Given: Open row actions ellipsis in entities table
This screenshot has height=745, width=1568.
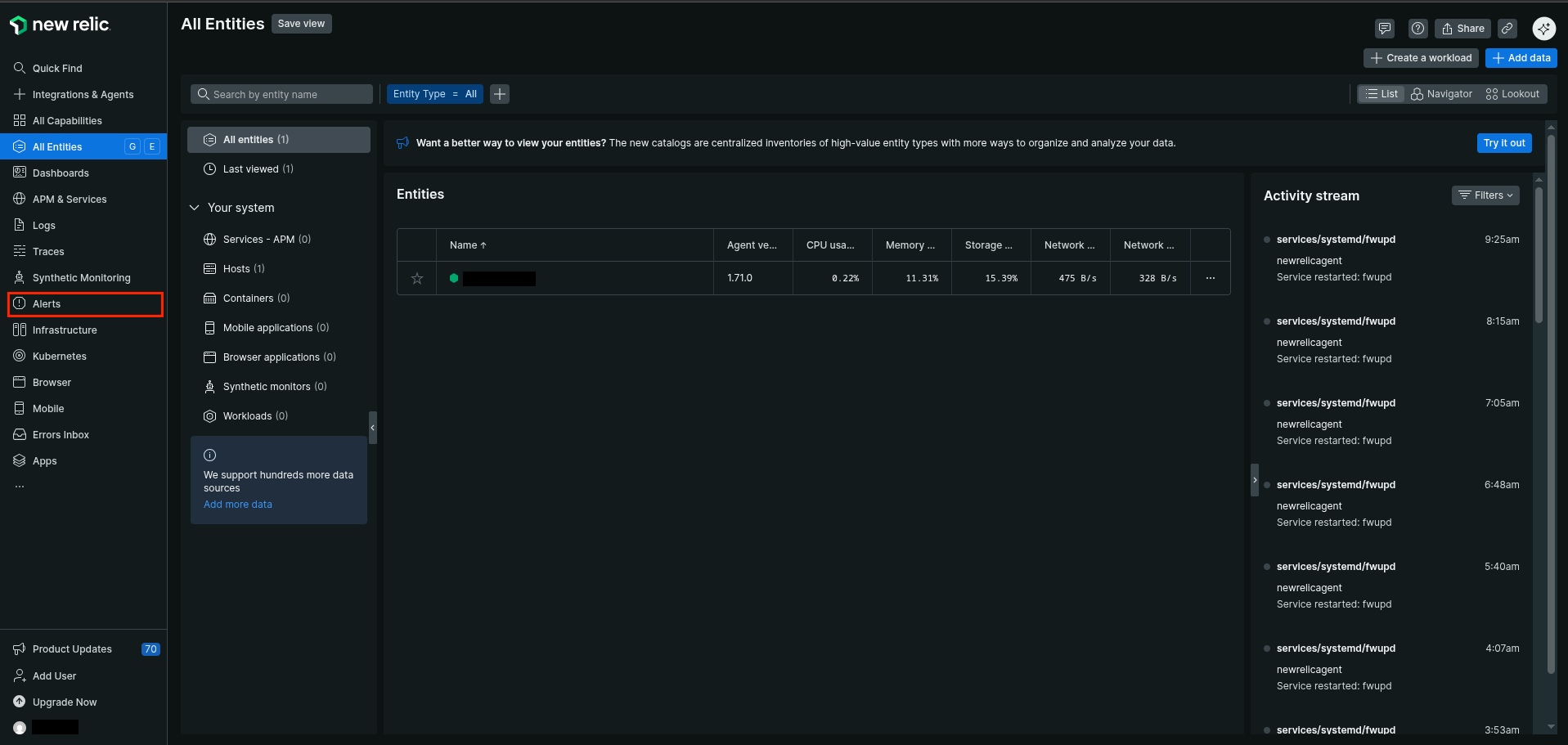Looking at the screenshot, I should click(x=1210, y=278).
